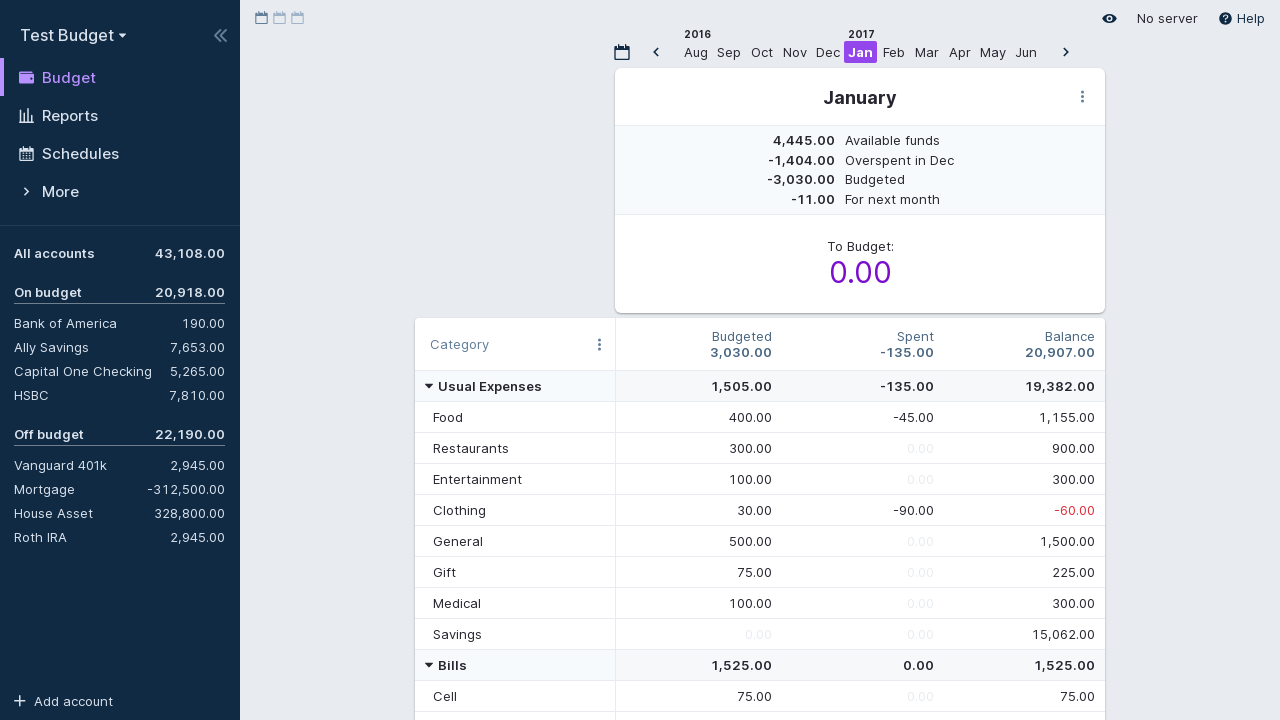Image resolution: width=1280 pixels, height=720 pixels.
Task: Select Feb in the month bar
Action: 894,53
